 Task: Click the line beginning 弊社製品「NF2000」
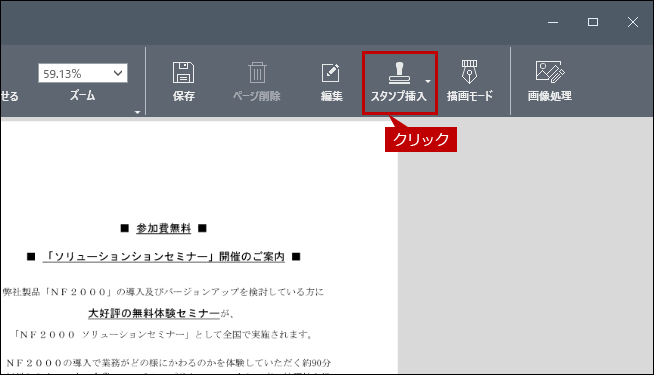tap(163, 292)
